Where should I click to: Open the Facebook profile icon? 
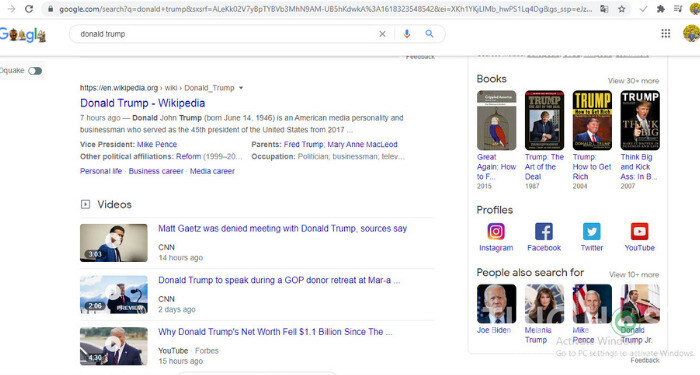544,232
